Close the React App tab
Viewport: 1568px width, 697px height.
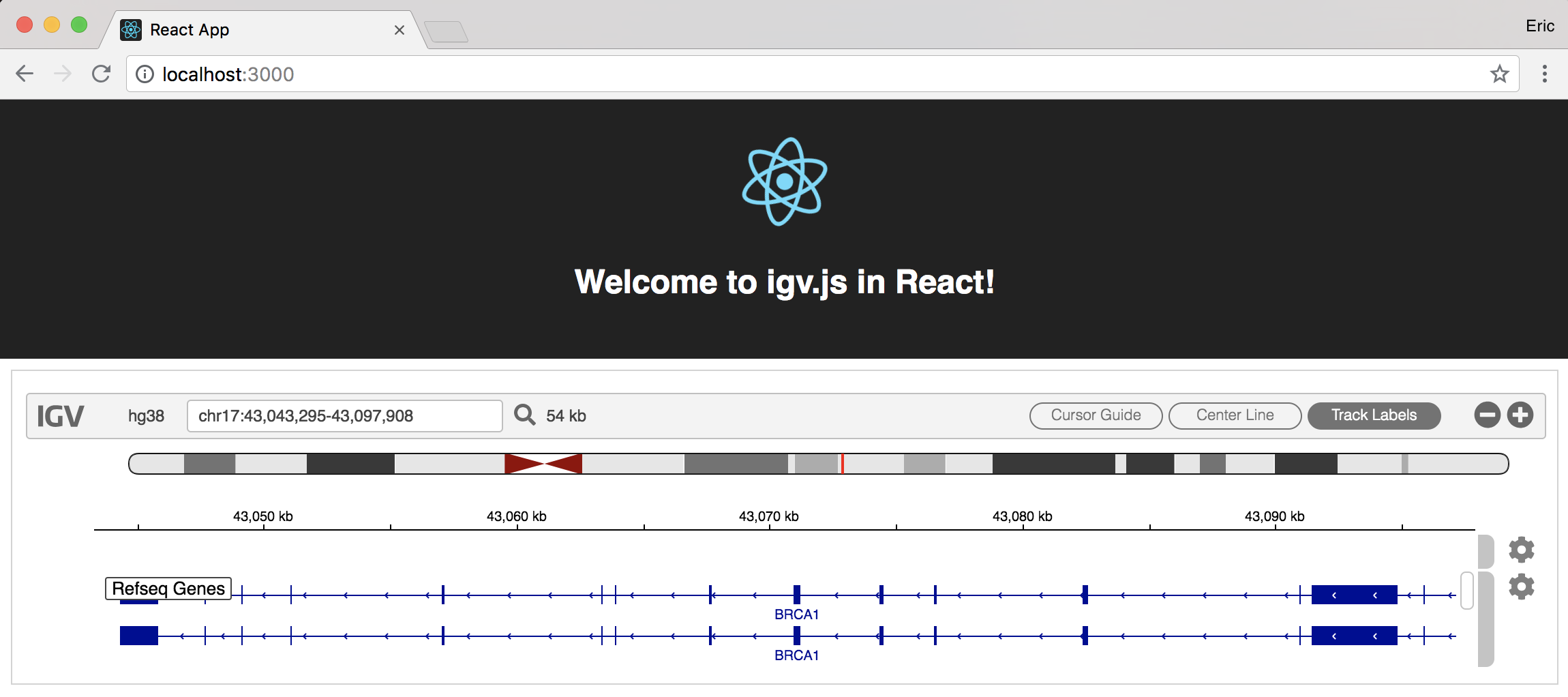click(x=399, y=30)
